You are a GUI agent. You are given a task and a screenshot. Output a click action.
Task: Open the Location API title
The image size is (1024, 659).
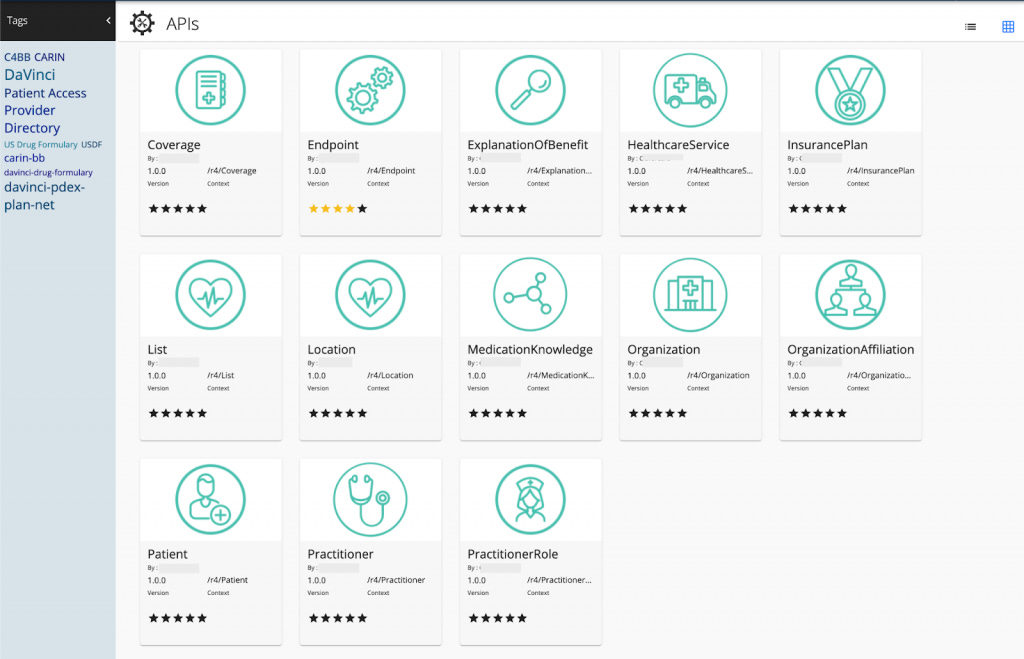[x=332, y=349]
